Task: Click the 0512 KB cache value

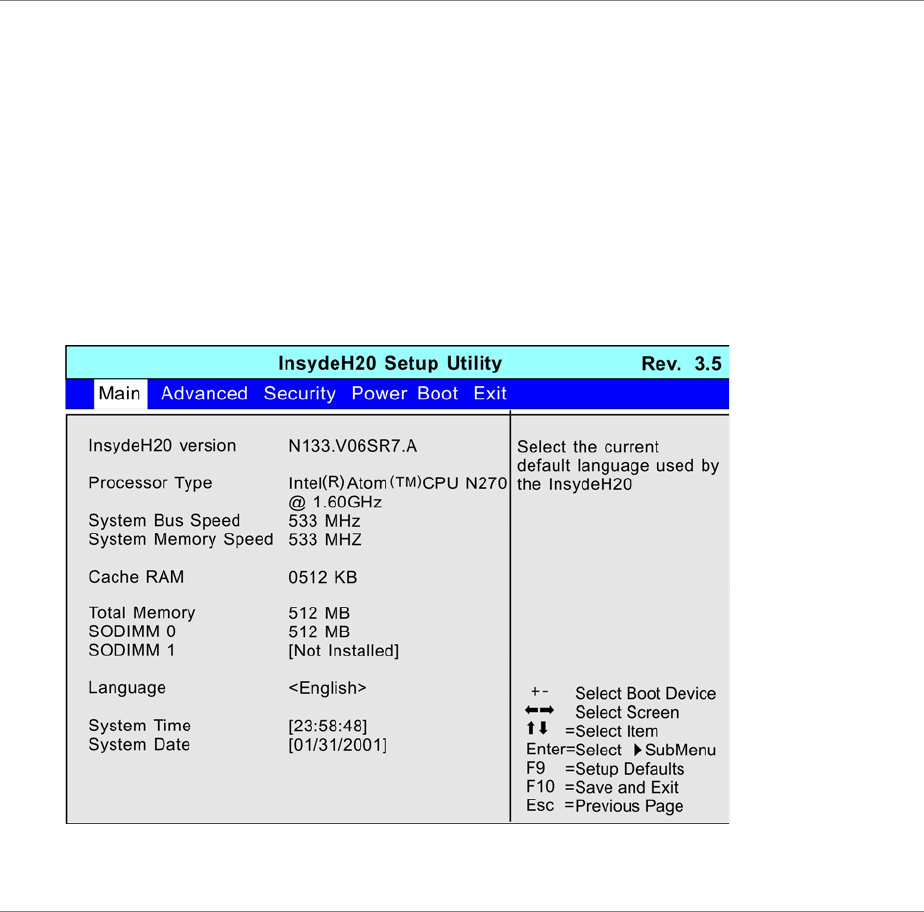Action: pyautogui.click(x=322, y=577)
